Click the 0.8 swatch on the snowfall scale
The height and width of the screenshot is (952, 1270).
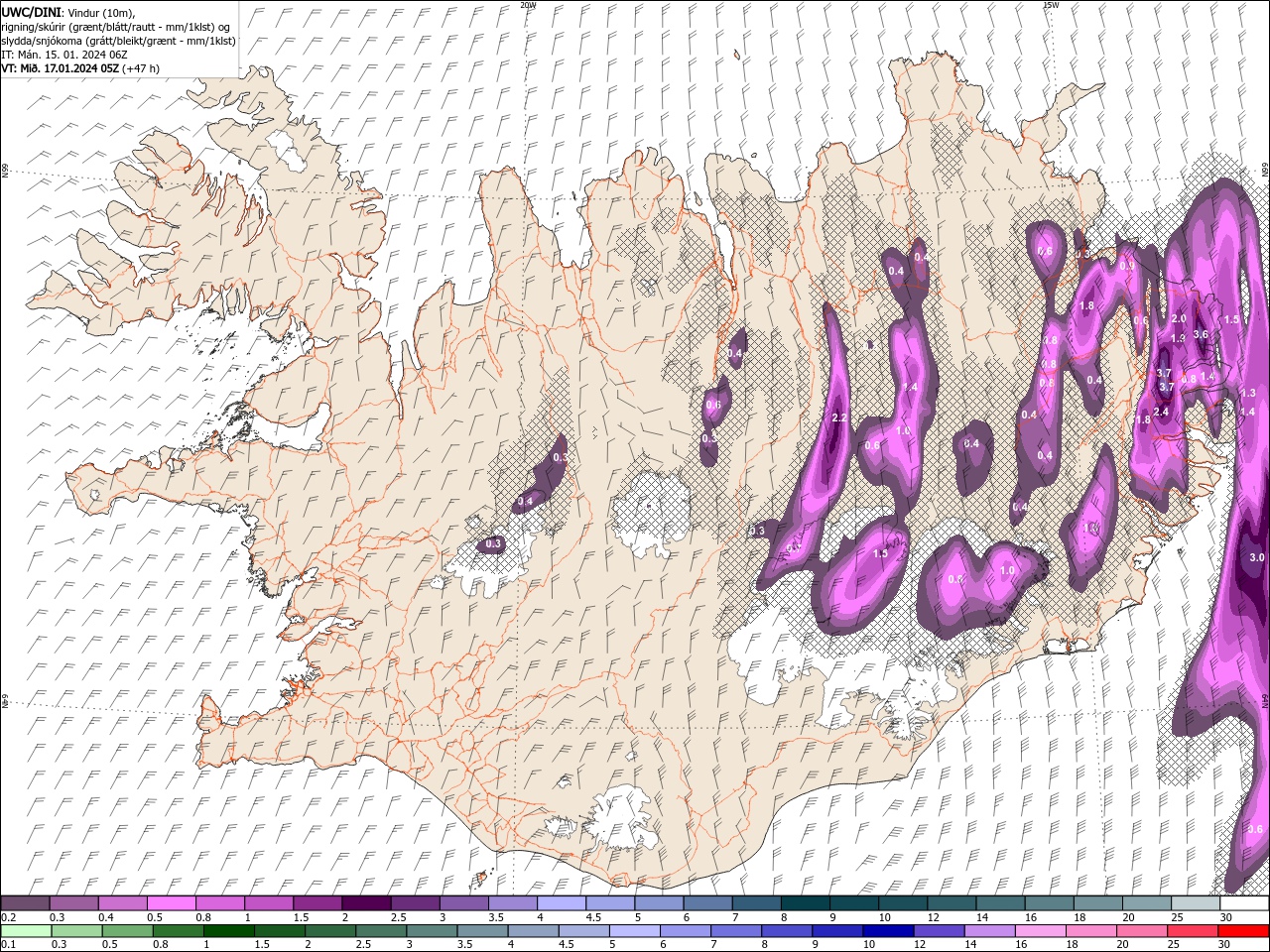[220, 903]
